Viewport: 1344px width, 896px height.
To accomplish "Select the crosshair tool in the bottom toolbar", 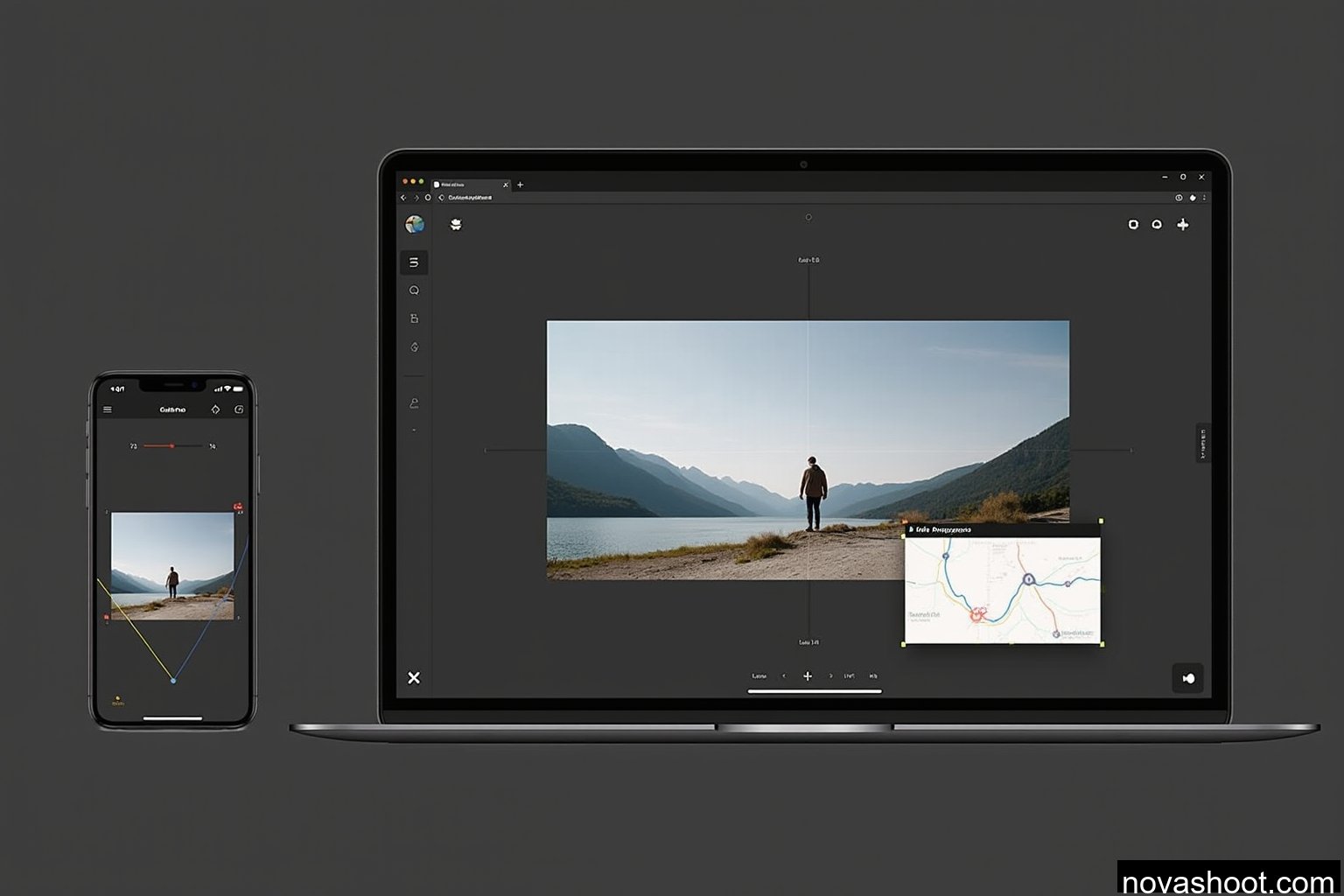I will tap(808, 675).
